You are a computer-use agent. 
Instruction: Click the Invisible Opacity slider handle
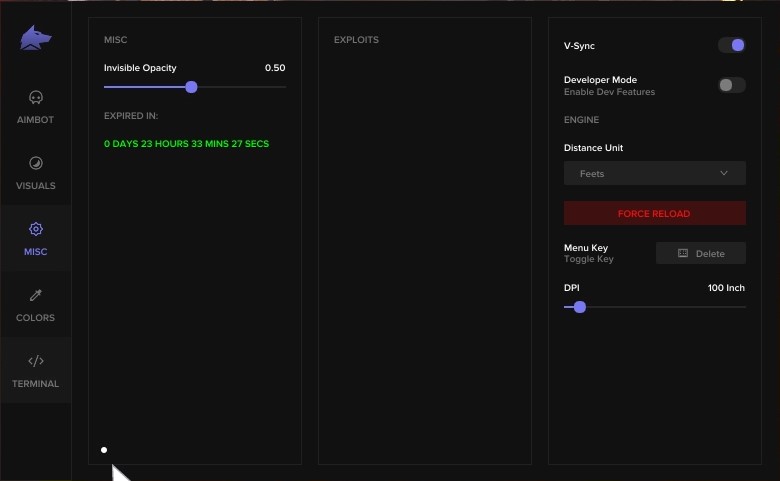point(191,87)
